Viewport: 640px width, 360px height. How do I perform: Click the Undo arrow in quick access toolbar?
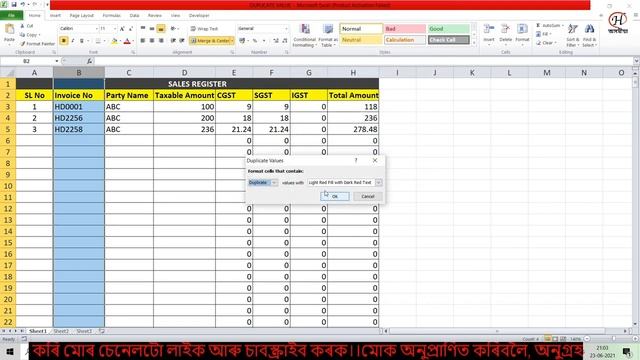coord(23,4)
